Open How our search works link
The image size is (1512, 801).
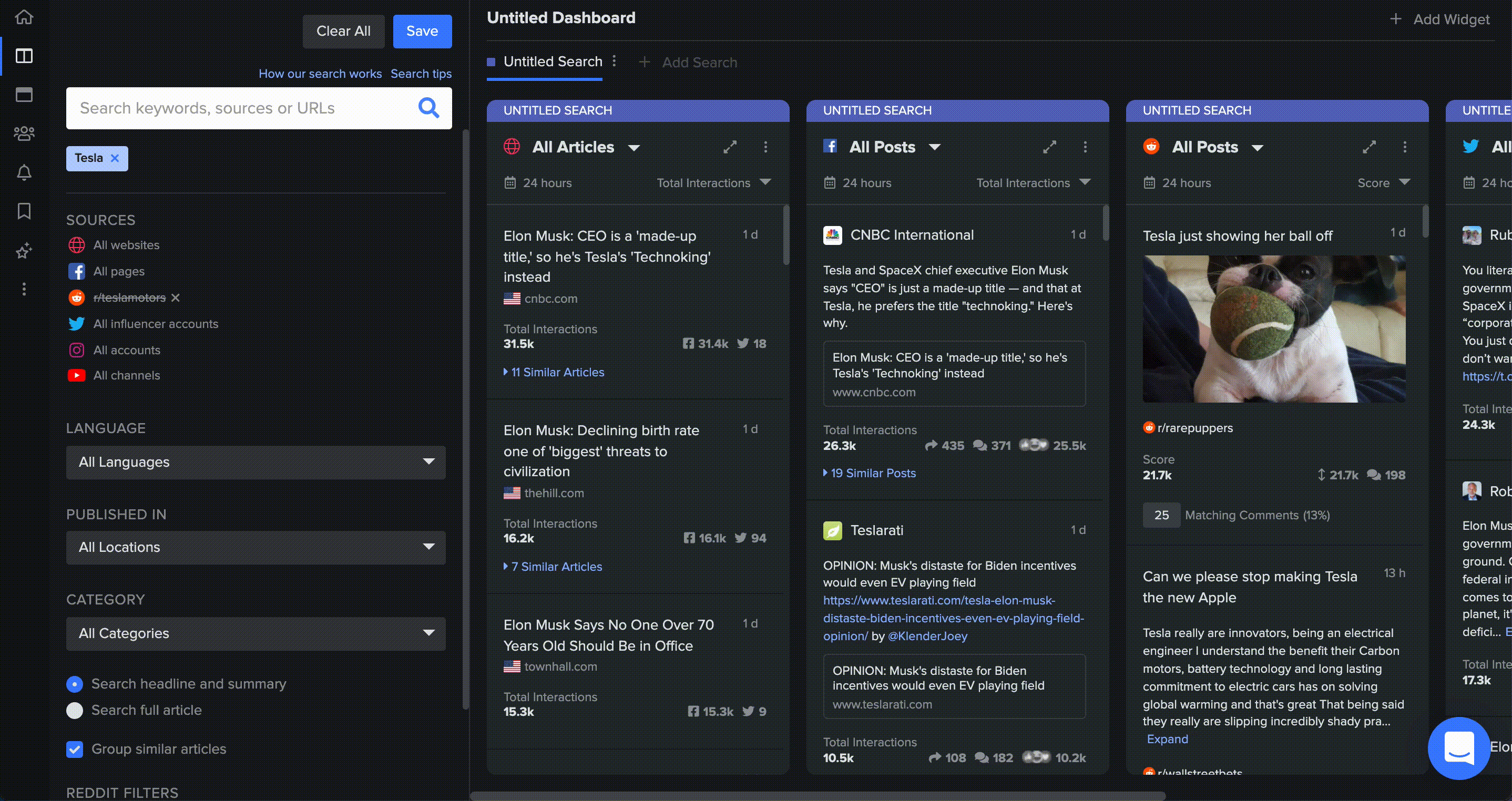pos(320,74)
